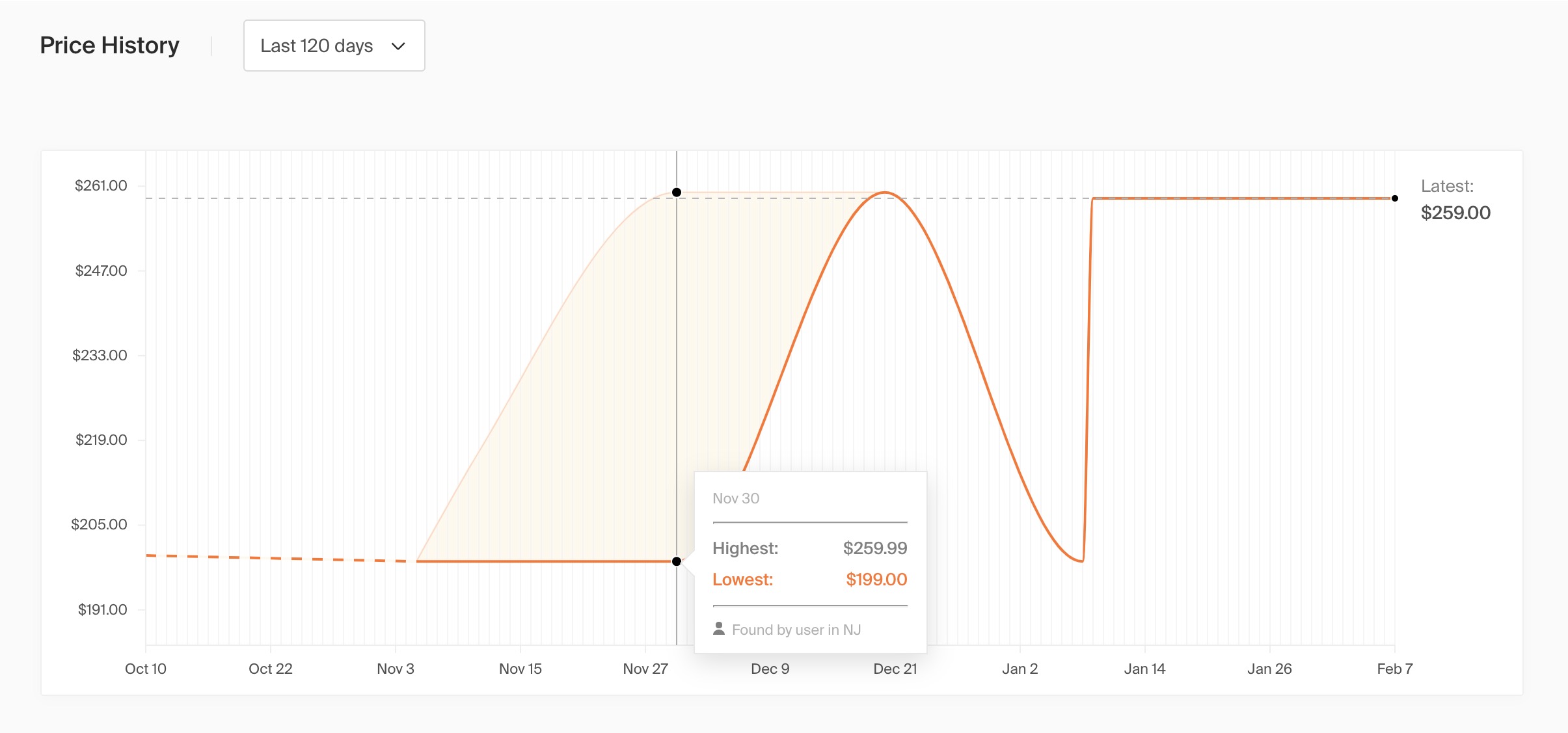Image resolution: width=1568 pixels, height=733 pixels.
Task: Click the chevron arrow in the date range selector
Action: [398, 46]
